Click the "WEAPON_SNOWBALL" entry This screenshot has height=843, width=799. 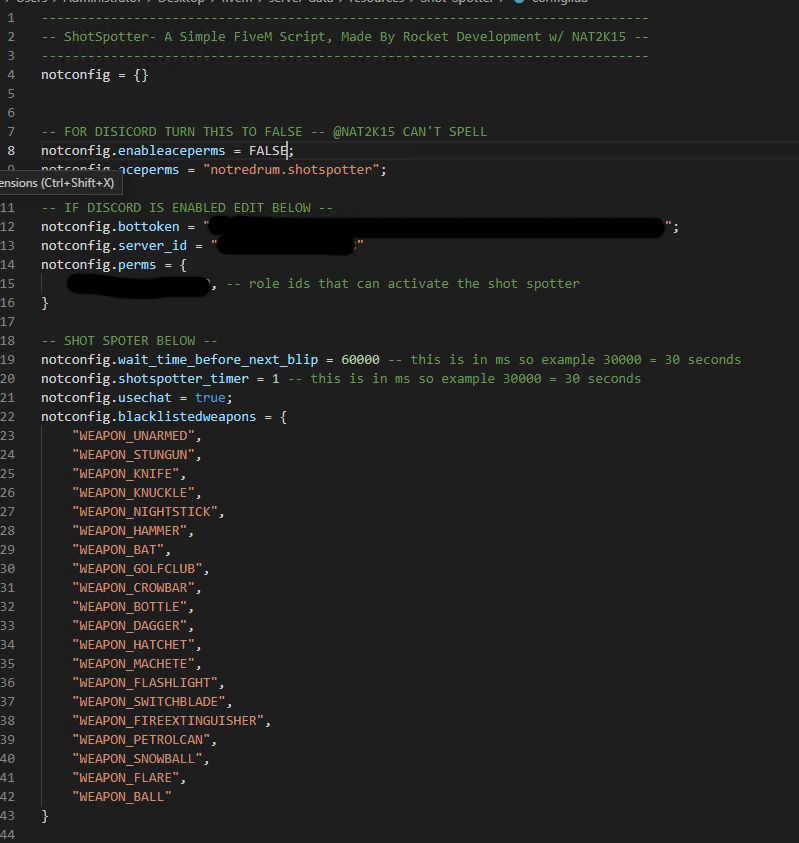(140, 758)
